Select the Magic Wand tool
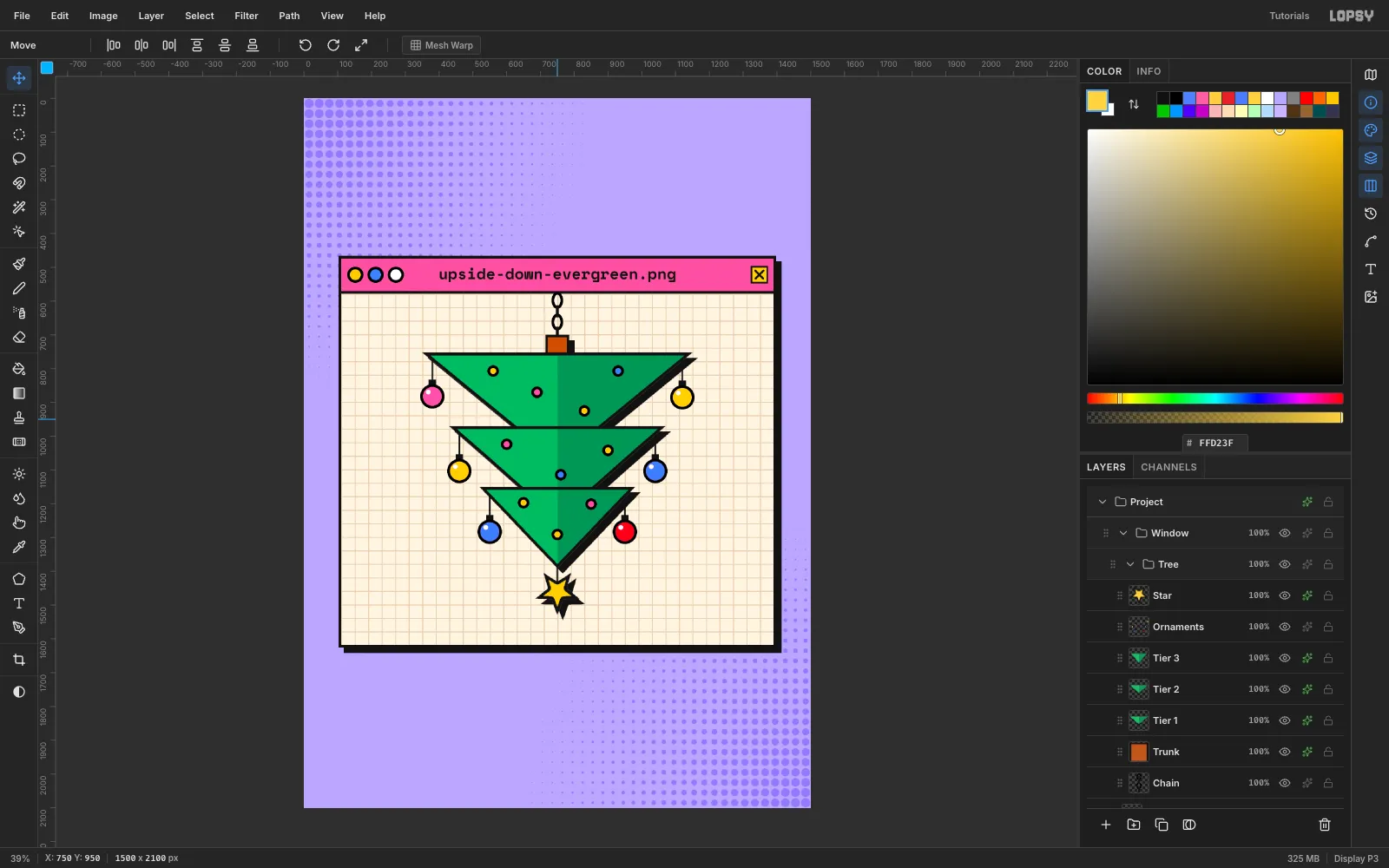The width and height of the screenshot is (1389, 868). coord(19,207)
